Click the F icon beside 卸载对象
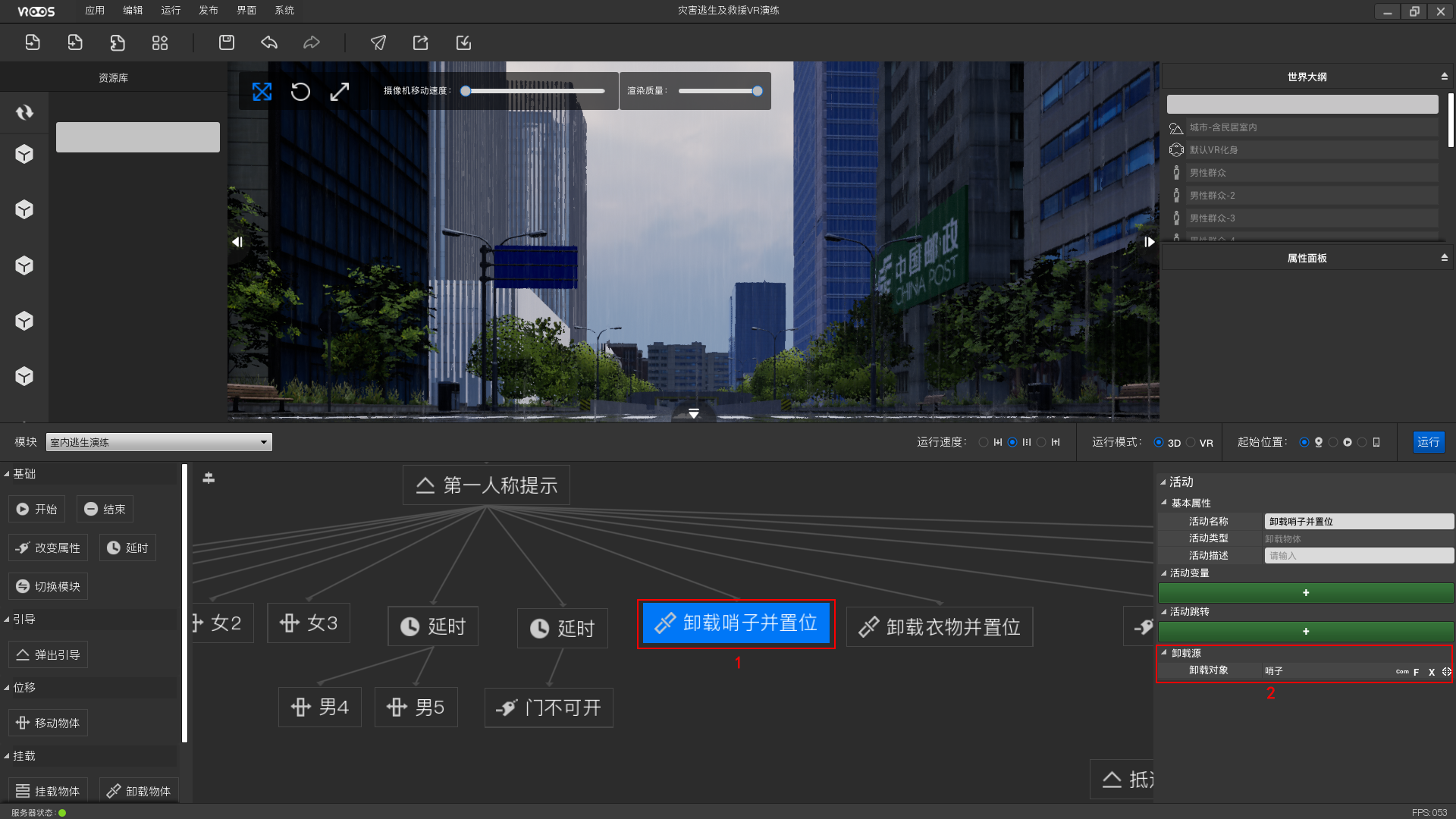Image resolution: width=1456 pixels, height=819 pixels. [1416, 672]
